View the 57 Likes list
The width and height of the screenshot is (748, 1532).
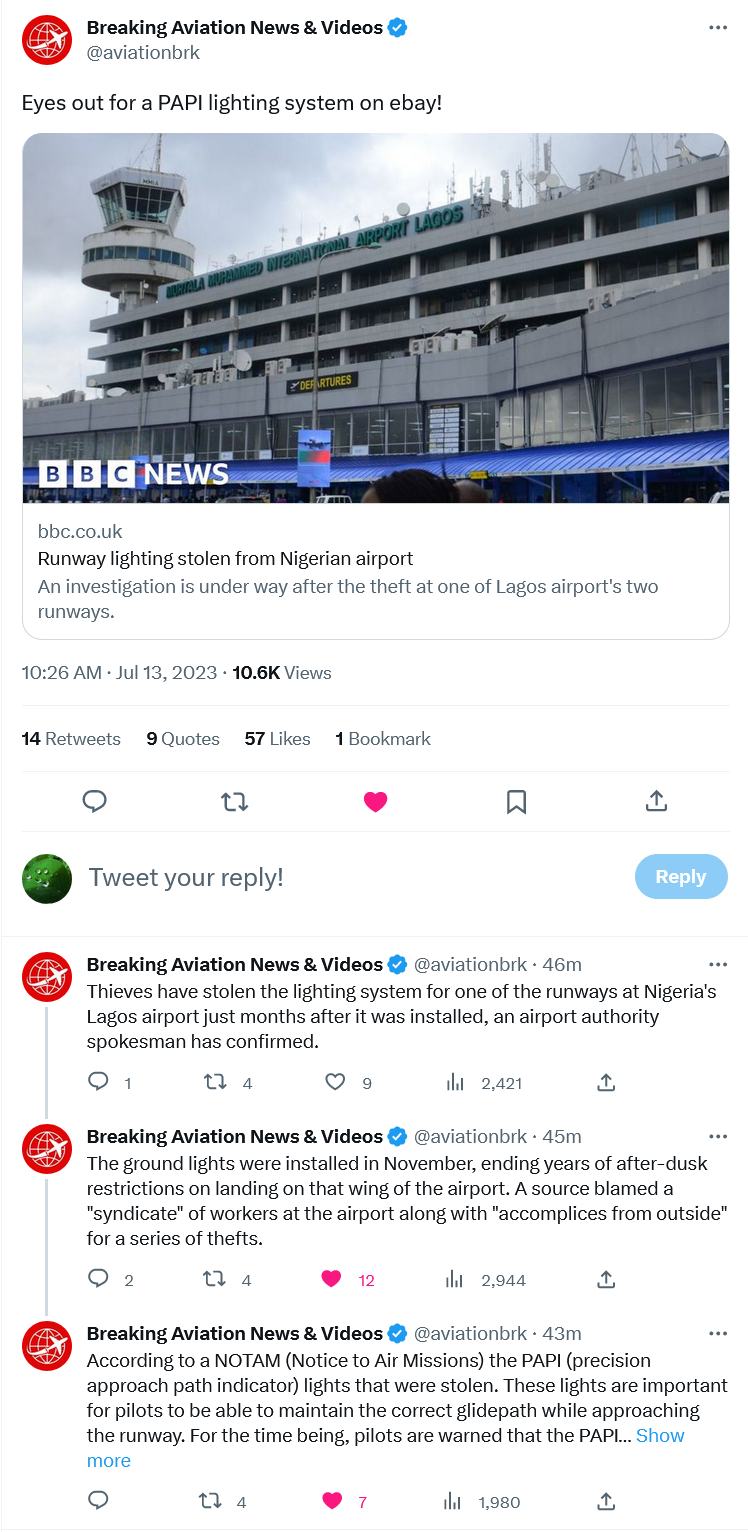point(277,739)
